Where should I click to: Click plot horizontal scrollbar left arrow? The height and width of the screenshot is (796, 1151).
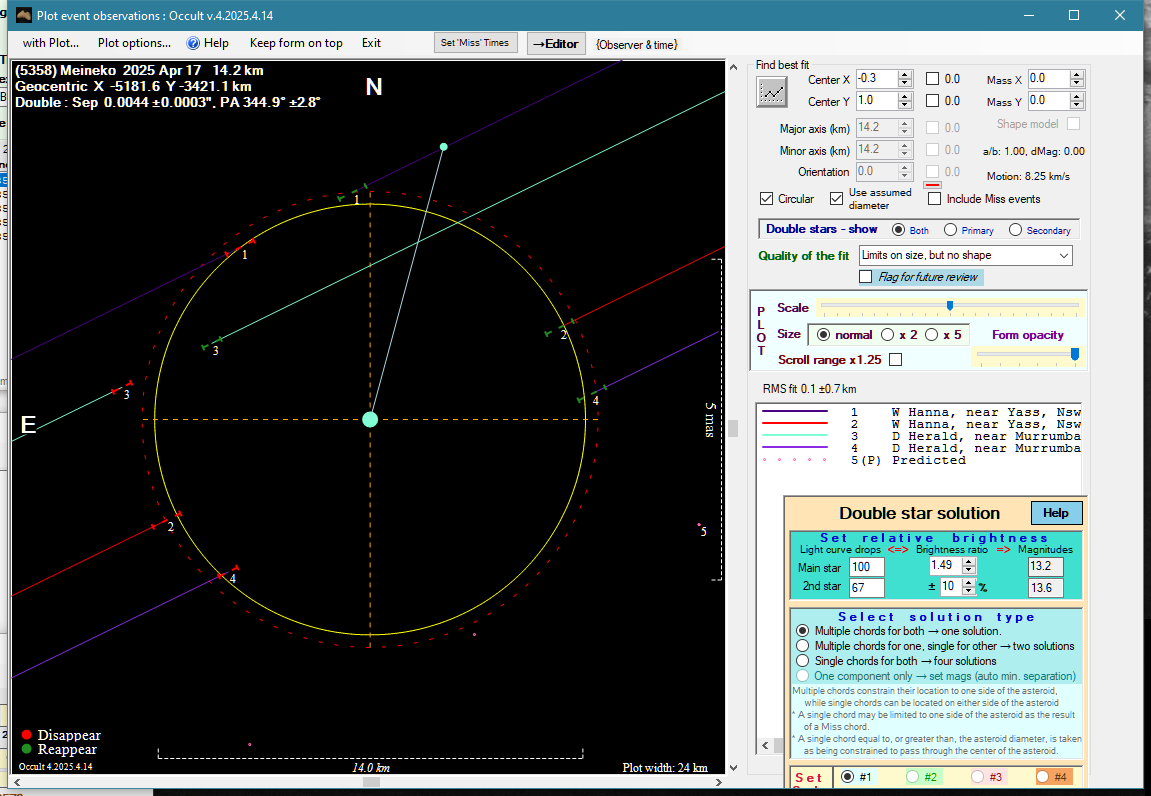(x=16, y=782)
